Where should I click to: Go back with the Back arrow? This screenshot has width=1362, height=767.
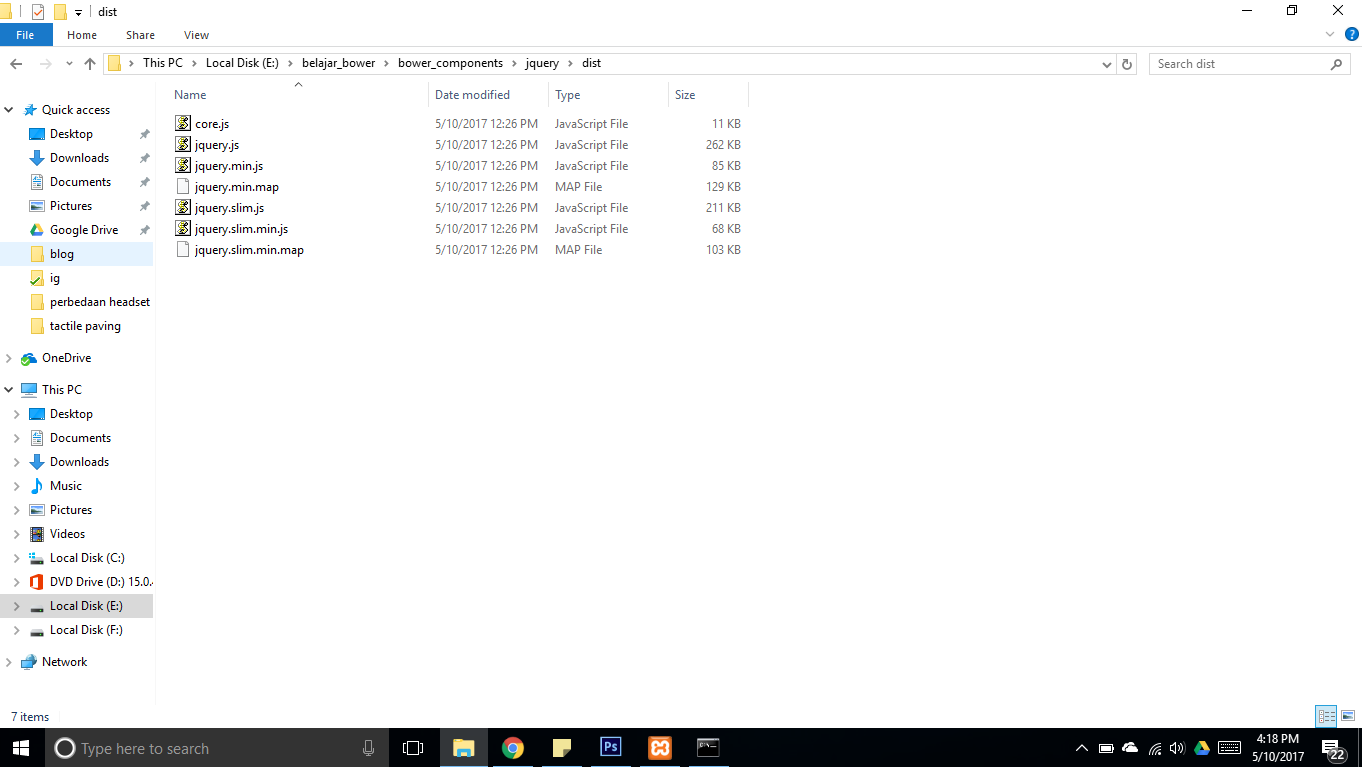click(16, 64)
